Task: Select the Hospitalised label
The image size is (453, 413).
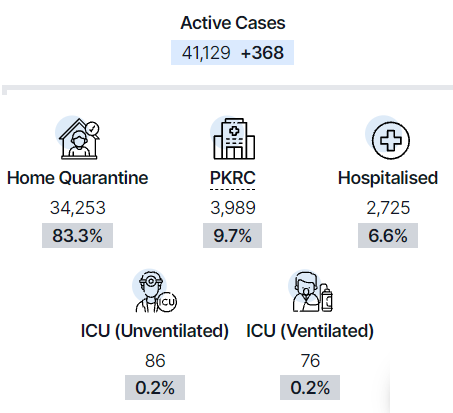Action: click(388, 178)
